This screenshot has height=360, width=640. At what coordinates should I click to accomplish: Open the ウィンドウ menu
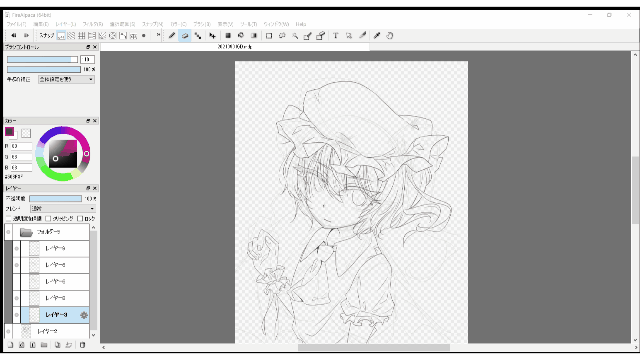point(276,24)
